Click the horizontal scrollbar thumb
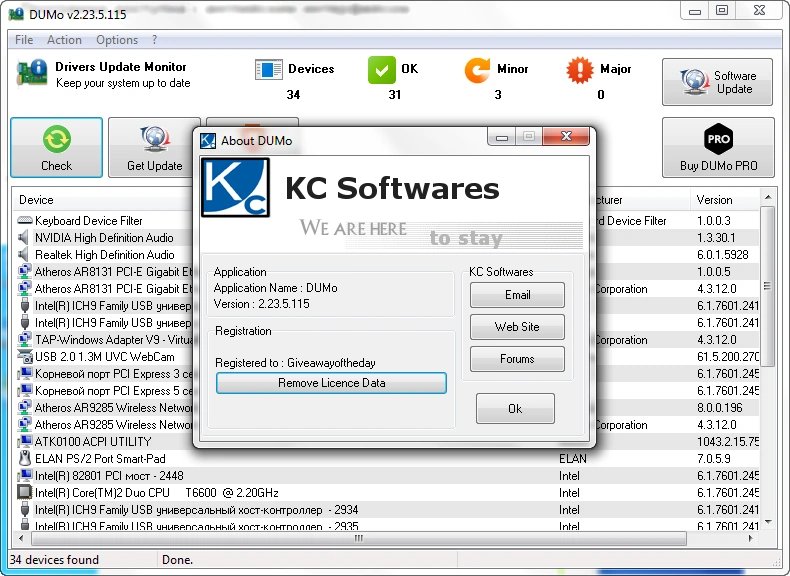 coord(359,538)
